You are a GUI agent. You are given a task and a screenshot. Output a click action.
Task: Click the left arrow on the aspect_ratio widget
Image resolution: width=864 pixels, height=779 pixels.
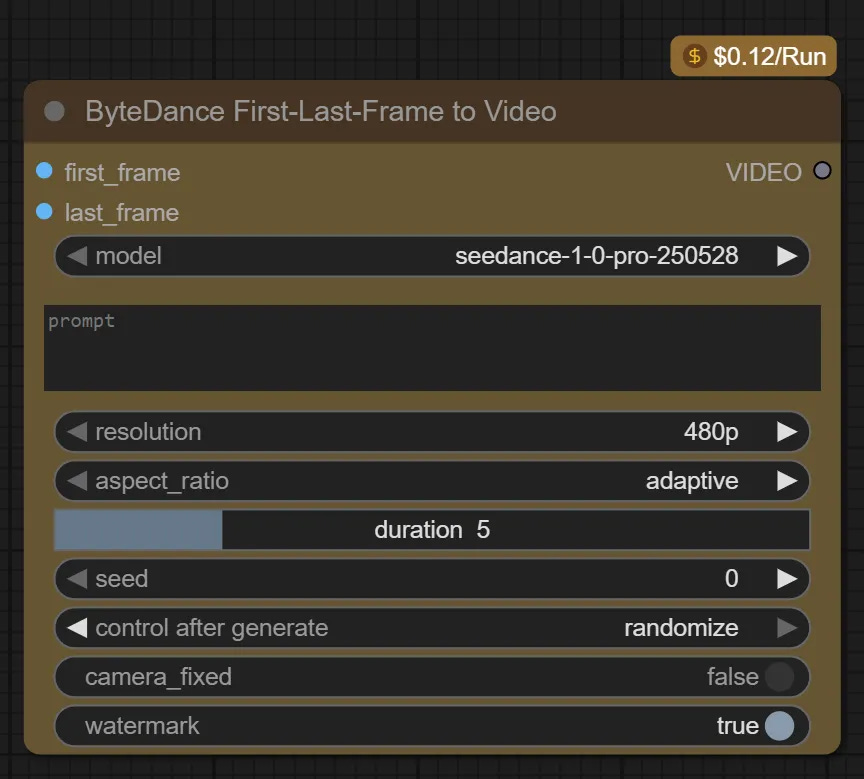(x=77, y=481)
